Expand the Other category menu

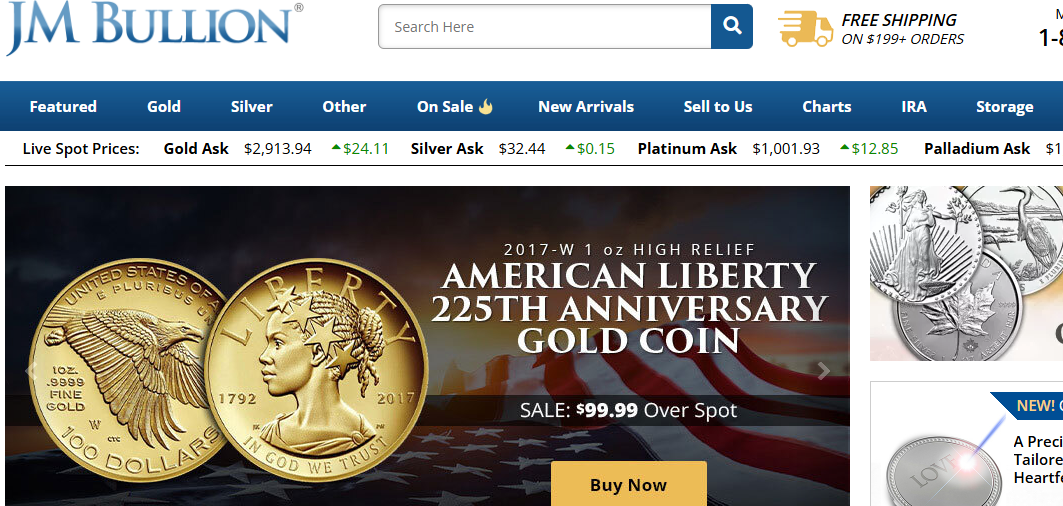pyautogui.click(x=344, y=106)
